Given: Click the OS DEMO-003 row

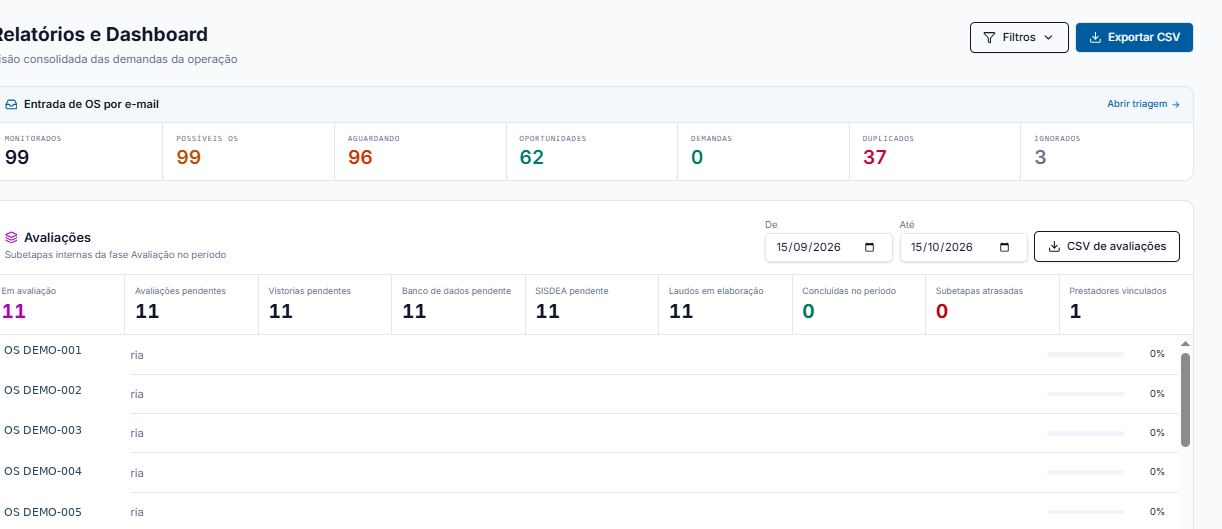Looking at the screenshot, I should [x=588, y=433].
